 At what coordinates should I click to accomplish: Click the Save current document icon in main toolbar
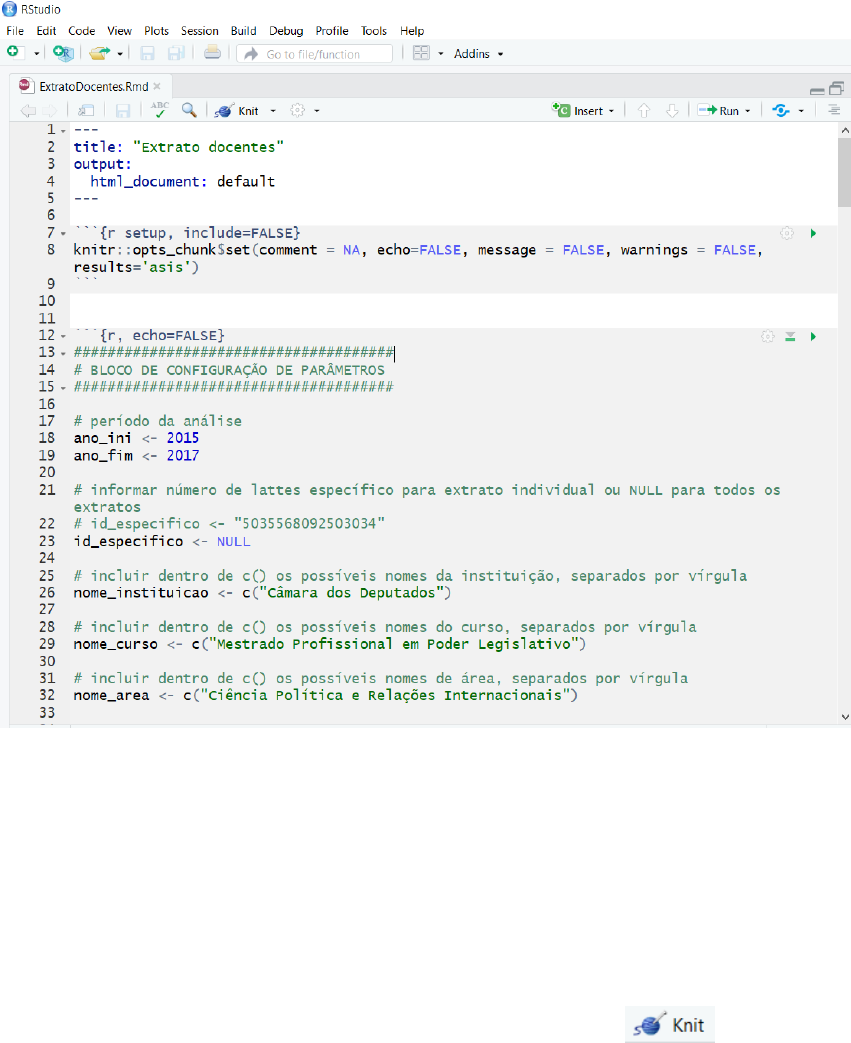point(148,53)
